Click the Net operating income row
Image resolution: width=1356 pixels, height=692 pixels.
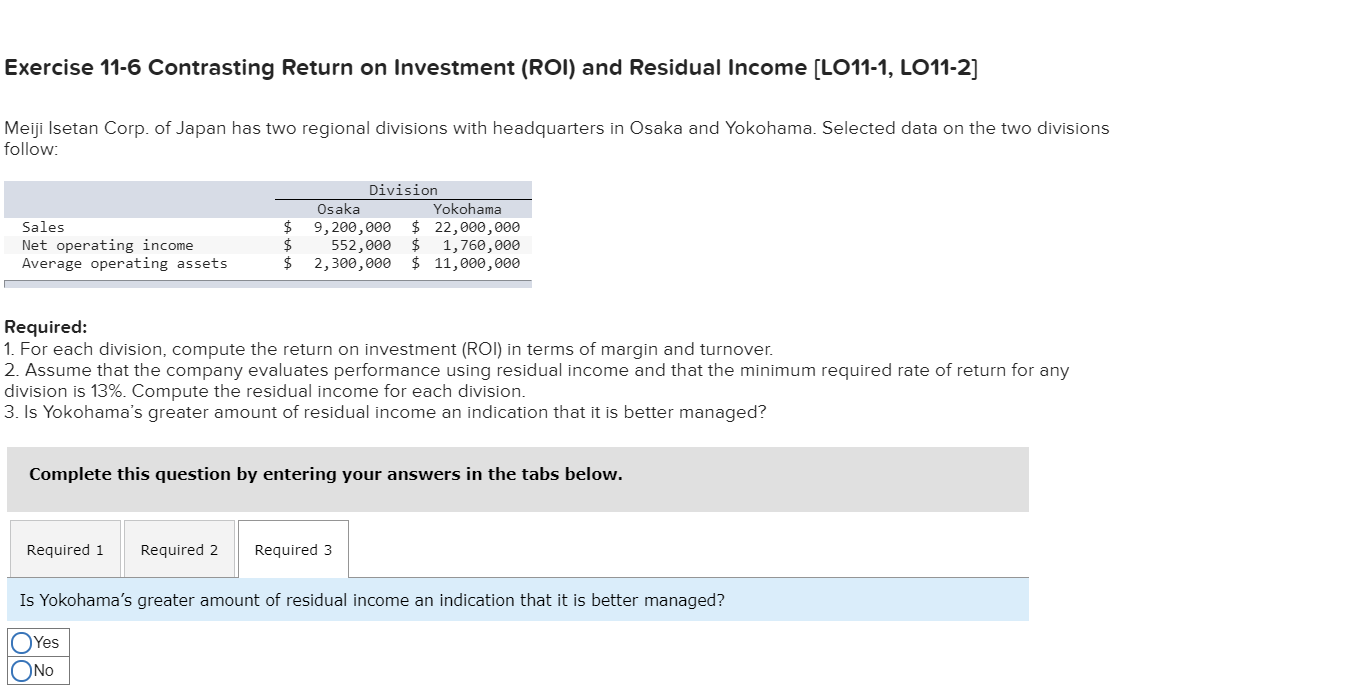point(106,244)
